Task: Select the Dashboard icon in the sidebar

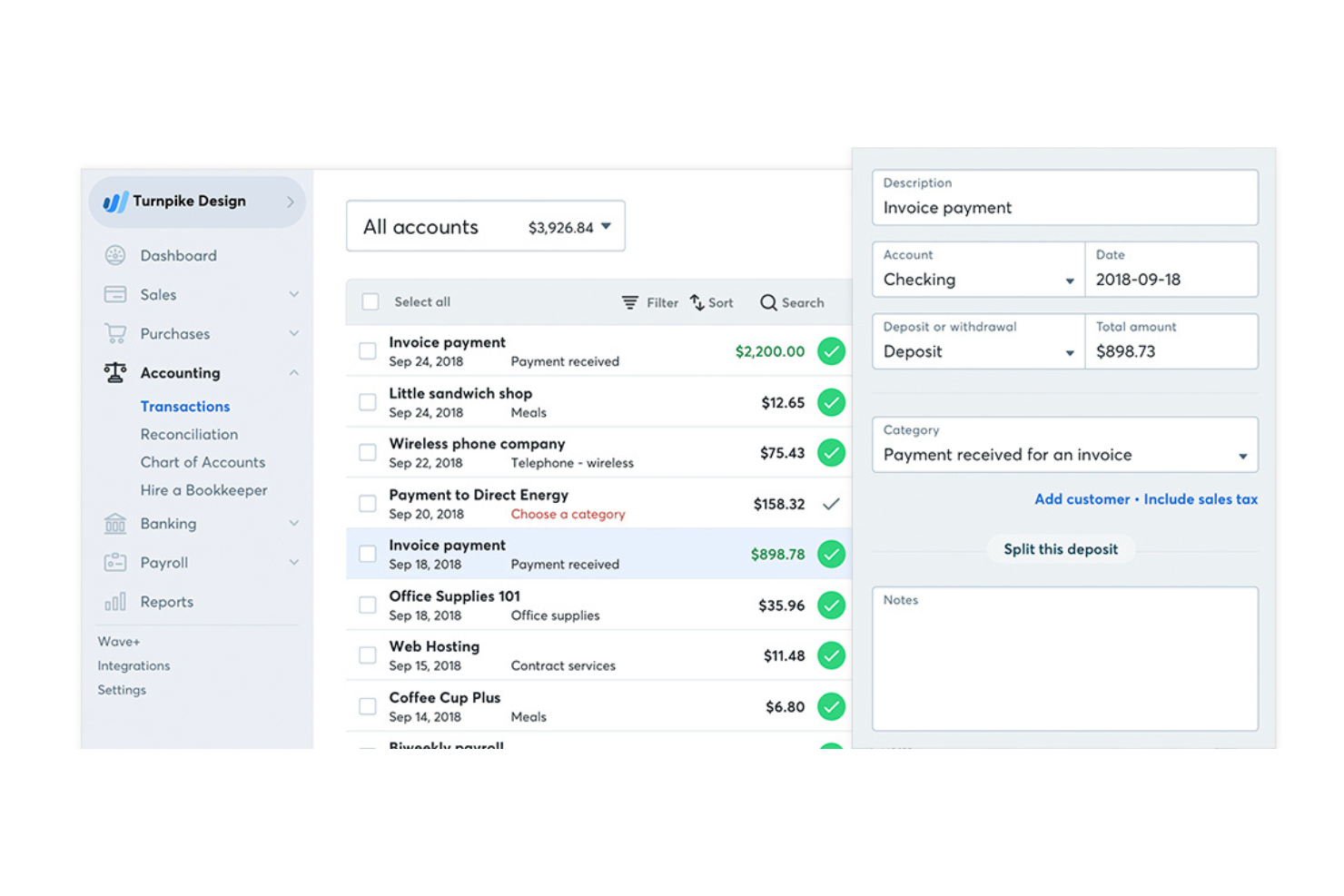Action: (x=115, y=255)
